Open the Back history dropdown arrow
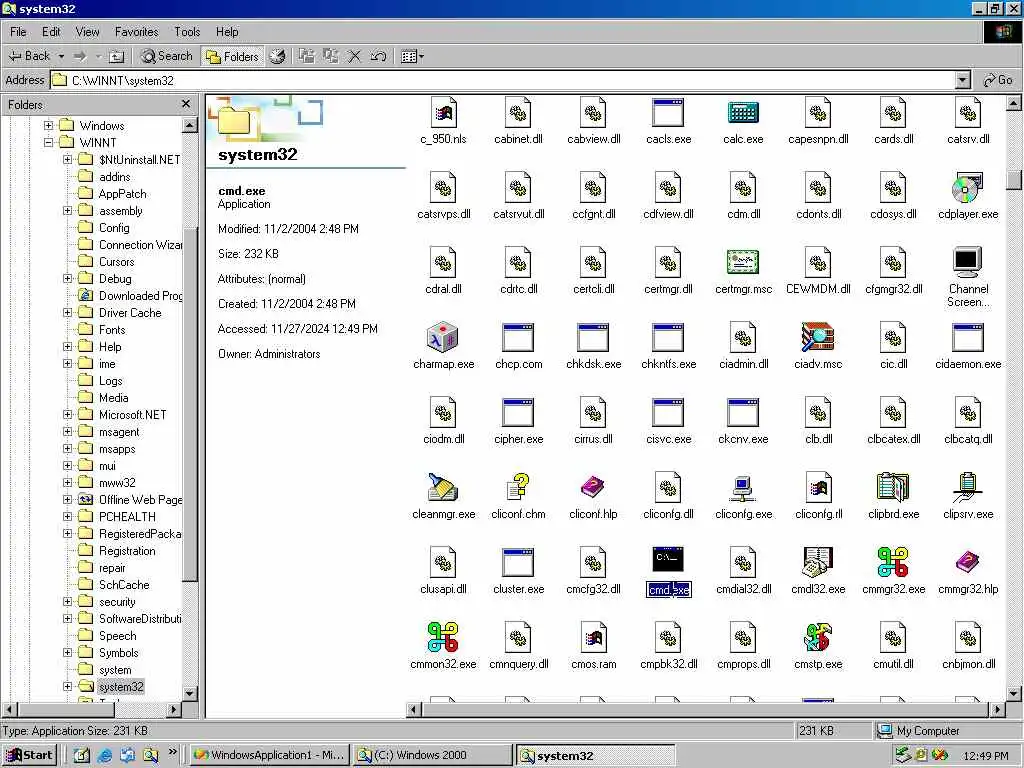 61,57
